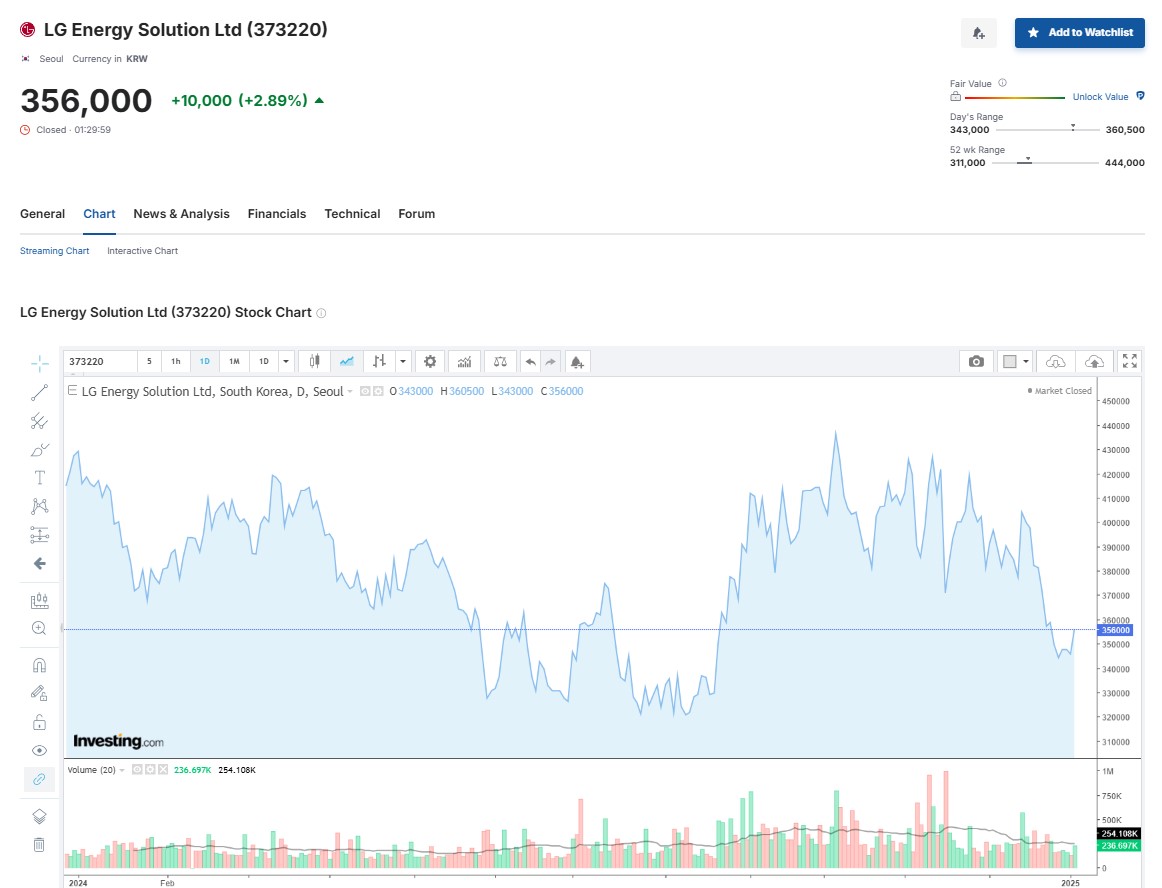The height and width of the screenshot is (888, 1162).
Task: Select the text annotation tool
Action: tap(39, 478)
